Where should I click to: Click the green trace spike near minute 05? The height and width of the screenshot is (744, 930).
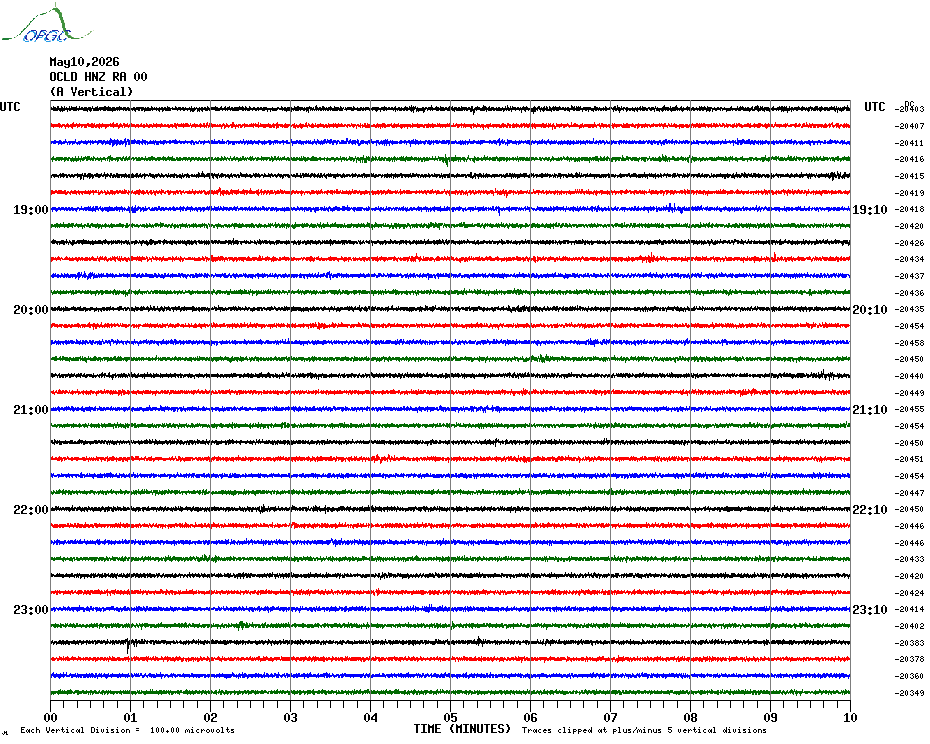click(x=446, y=160)
